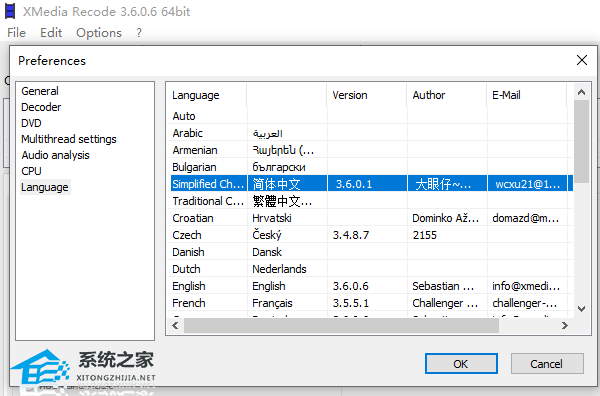Open the Options menu
600x396 pixels.
tap(99, 33)
